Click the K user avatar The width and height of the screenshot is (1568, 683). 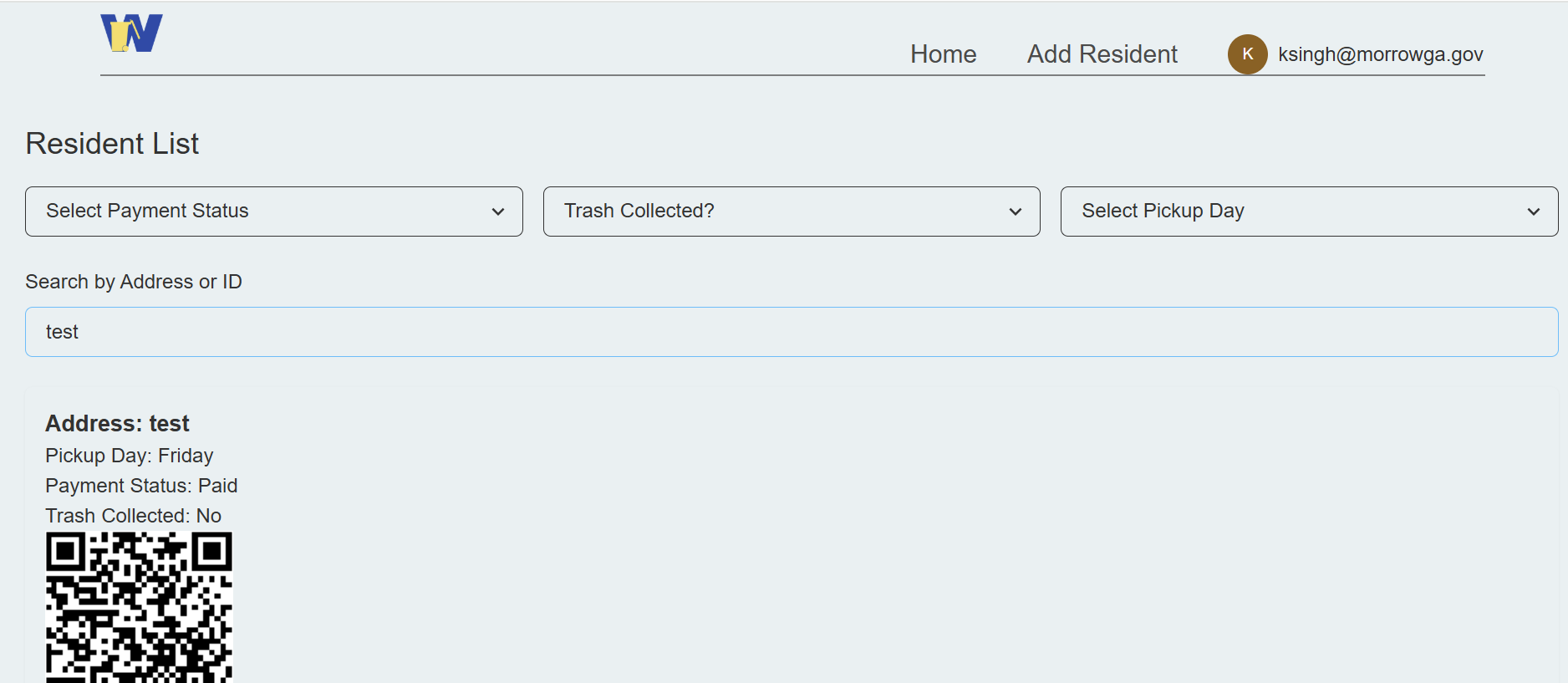[1247, 54]
